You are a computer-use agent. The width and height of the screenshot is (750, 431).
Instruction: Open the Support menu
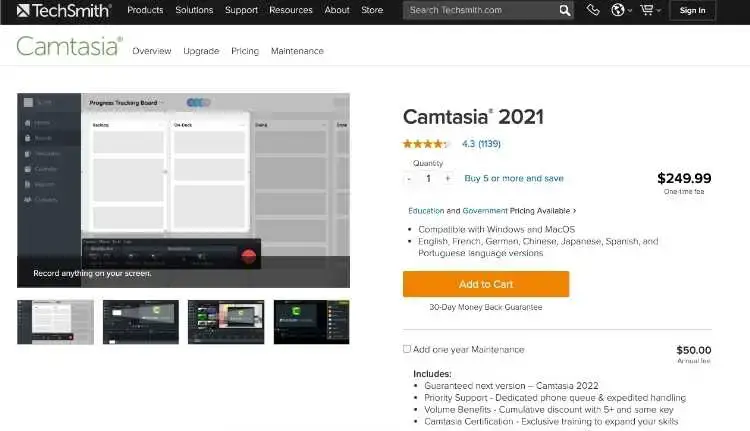click(x=241, y=10)
